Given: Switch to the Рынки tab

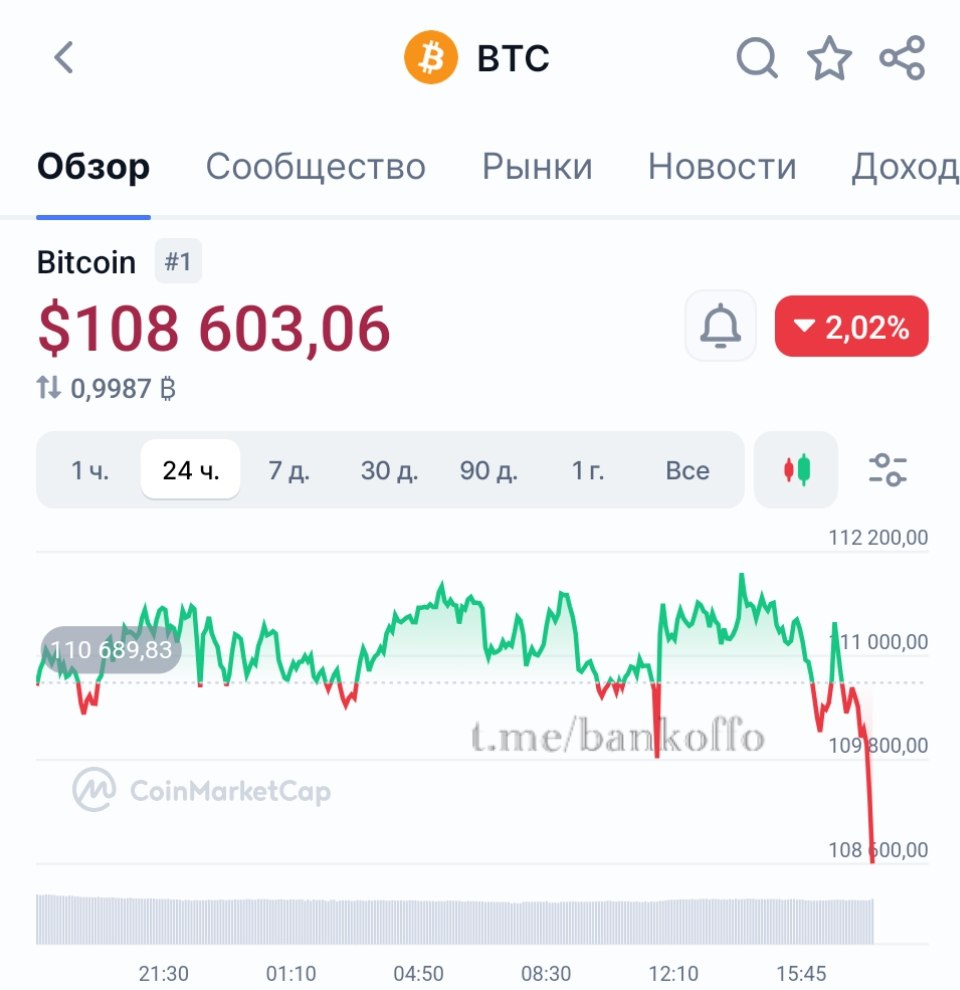Looking at the screenshot, I should point(537,167).
